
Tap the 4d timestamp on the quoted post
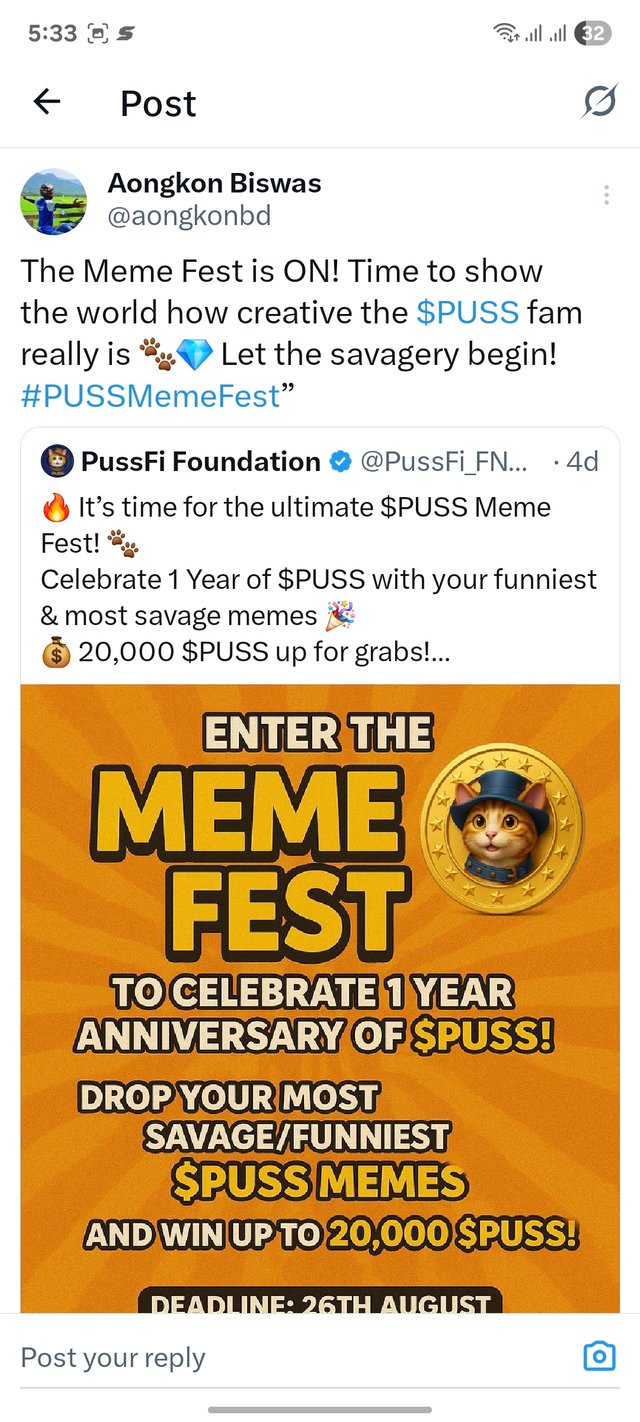click(581, 461)
